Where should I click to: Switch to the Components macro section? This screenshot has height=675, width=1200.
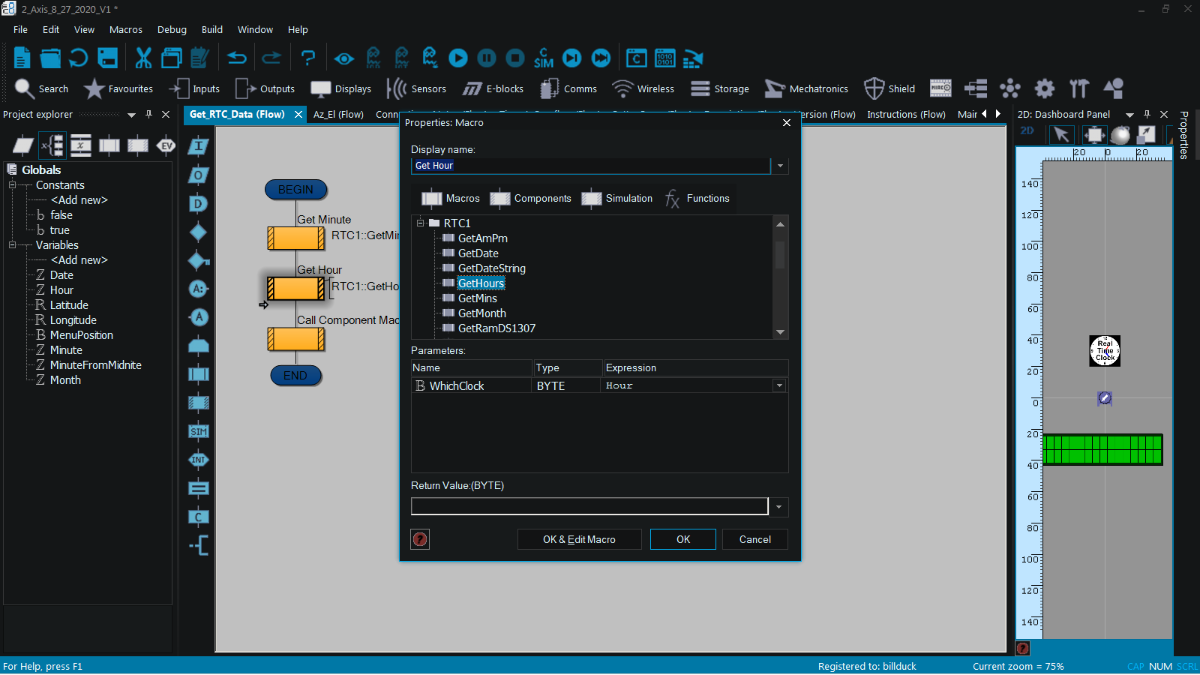pyautogui.click(x=531, y=198)
